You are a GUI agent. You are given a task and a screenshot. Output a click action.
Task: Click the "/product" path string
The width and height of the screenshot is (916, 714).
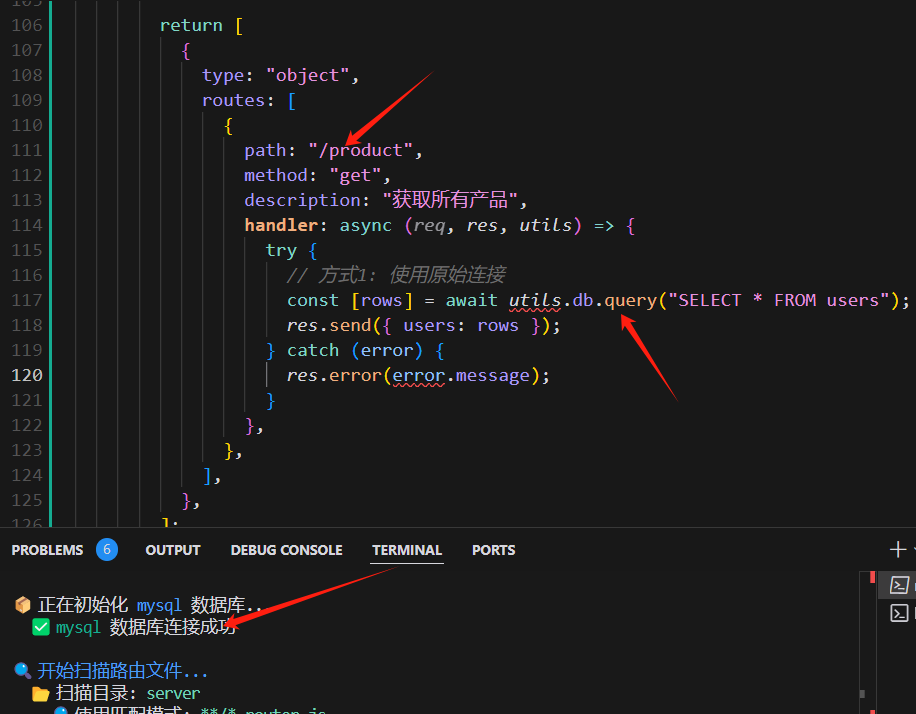pos(360,151)
